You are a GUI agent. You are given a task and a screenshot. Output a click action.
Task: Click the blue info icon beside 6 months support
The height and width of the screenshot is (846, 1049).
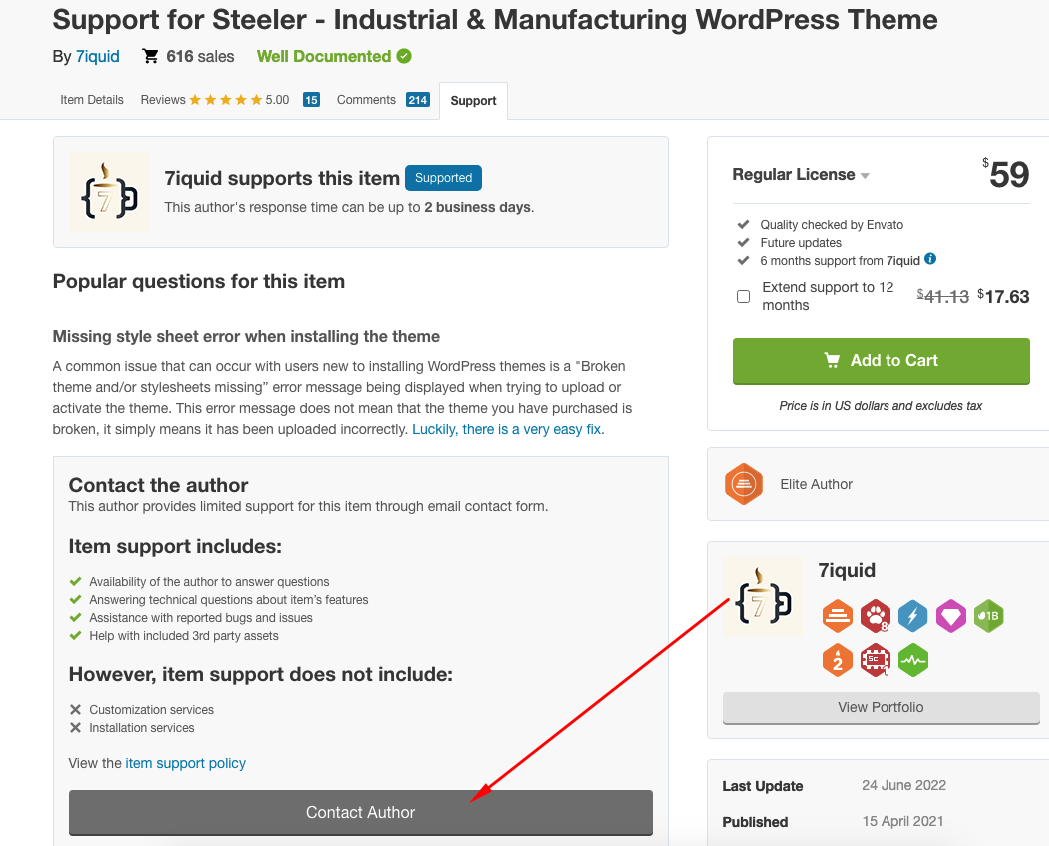(x=930, y=259)
